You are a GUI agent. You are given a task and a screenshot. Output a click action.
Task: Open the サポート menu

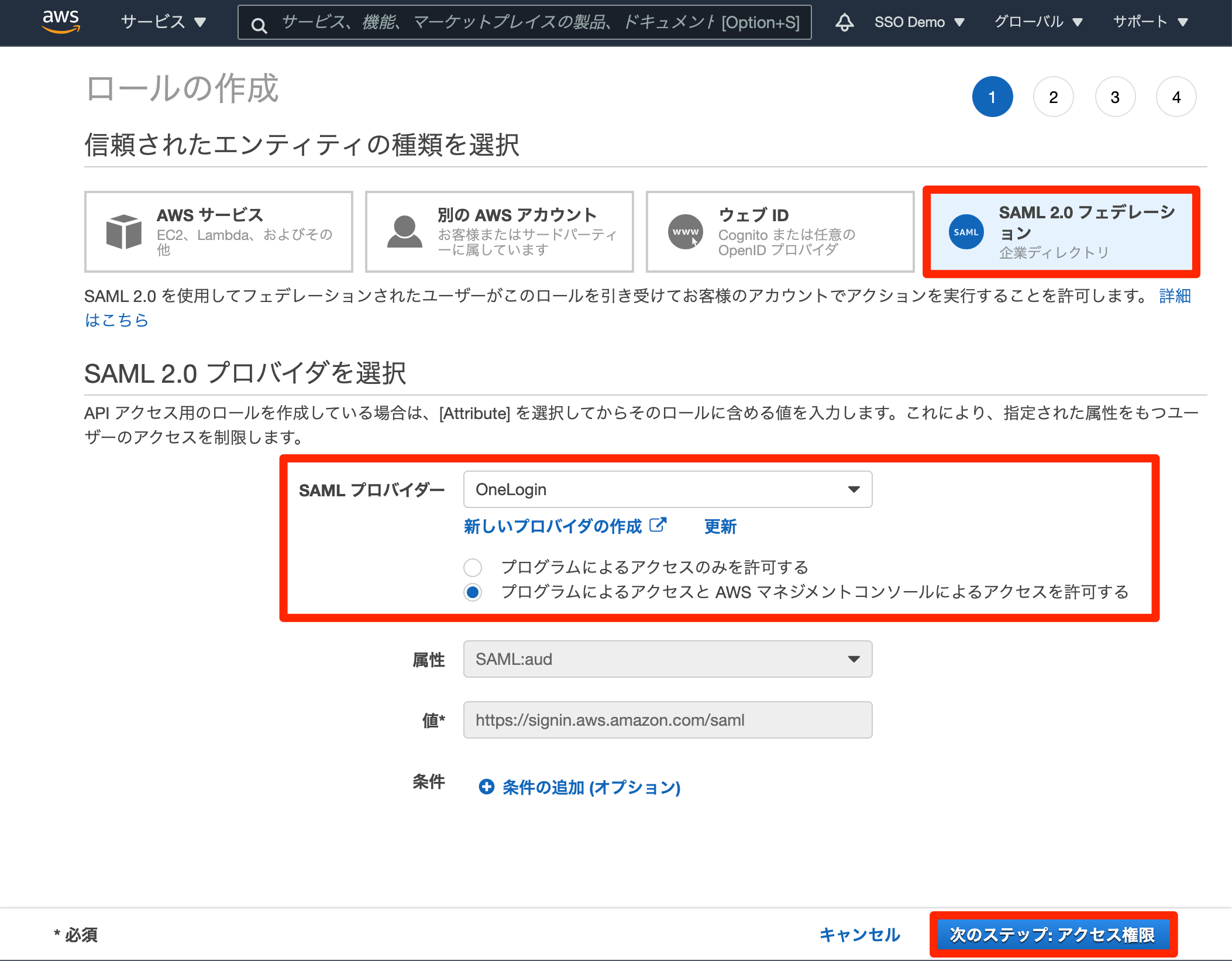tap(1150, 22)
